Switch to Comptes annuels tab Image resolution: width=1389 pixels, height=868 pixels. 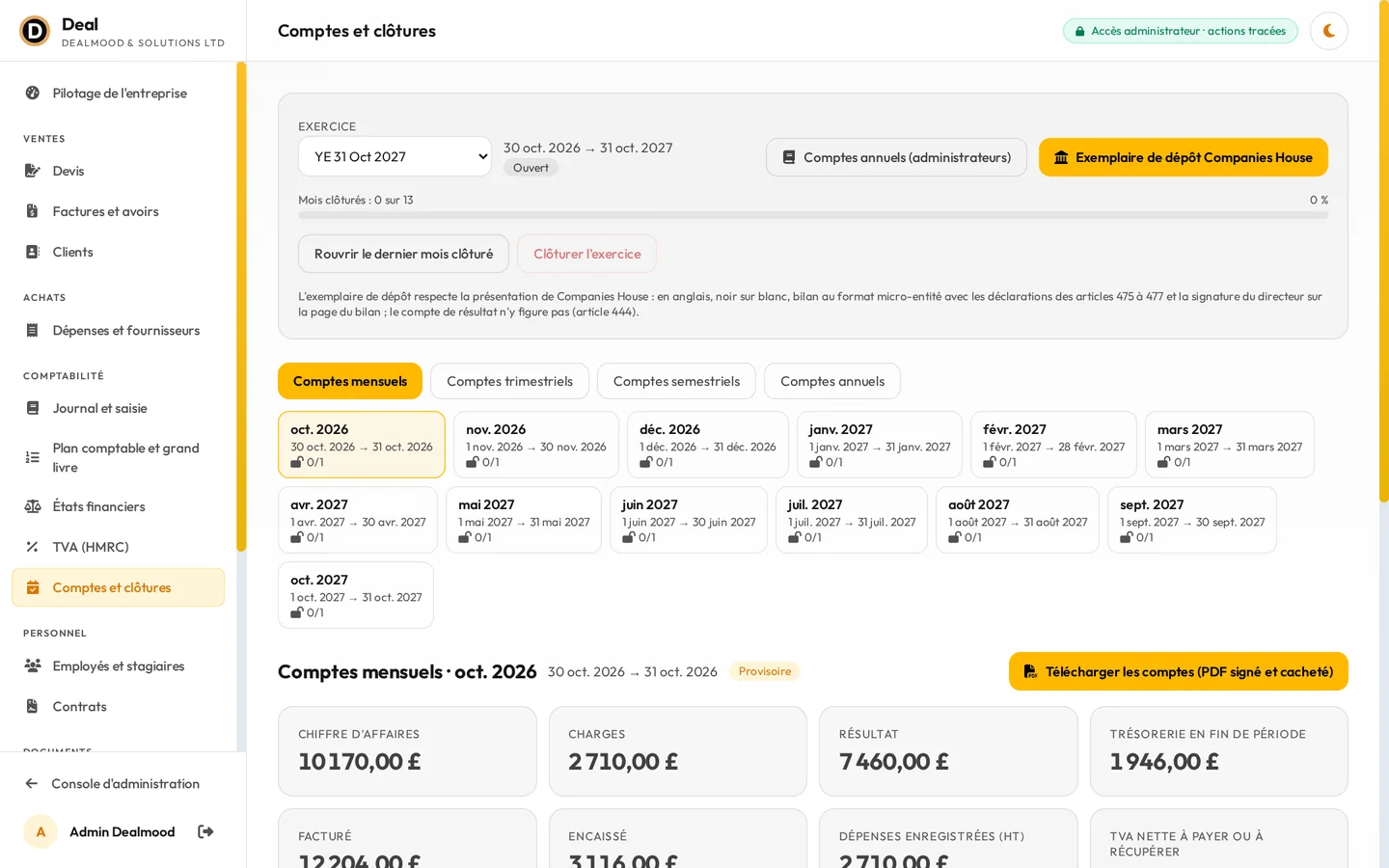coord(832,381)
